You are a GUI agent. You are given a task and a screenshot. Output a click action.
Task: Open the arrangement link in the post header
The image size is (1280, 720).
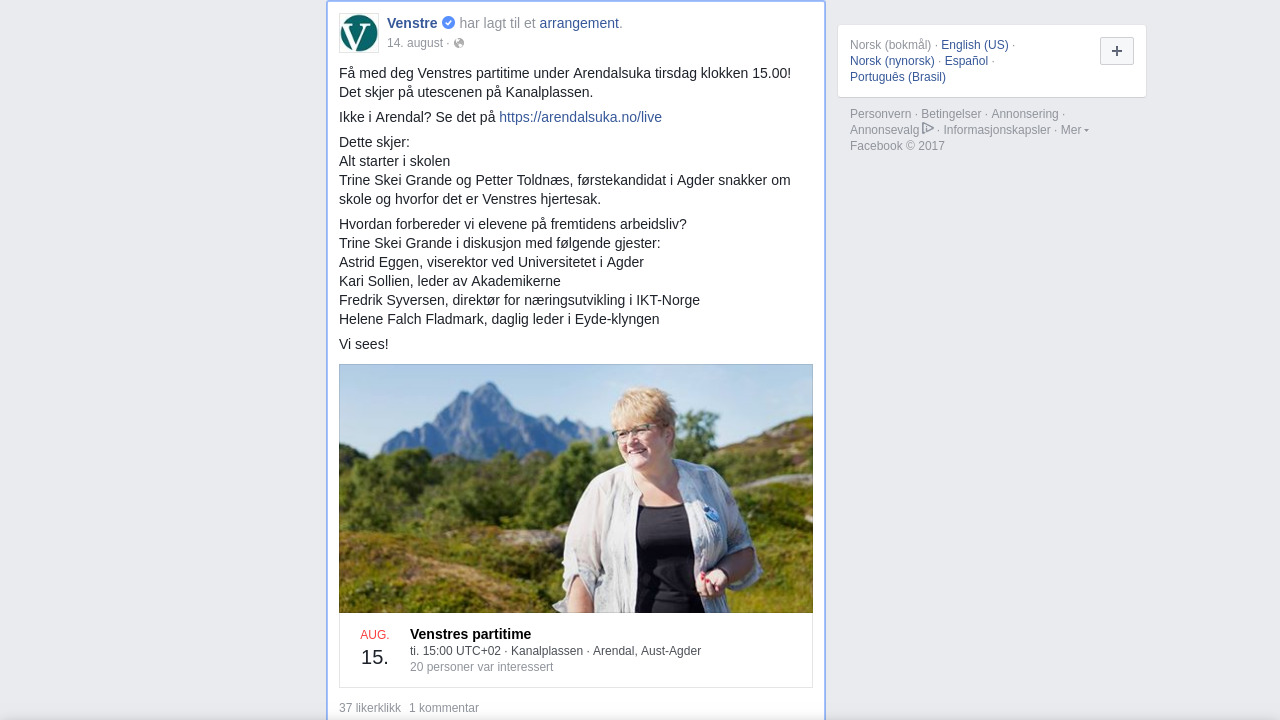579,23
